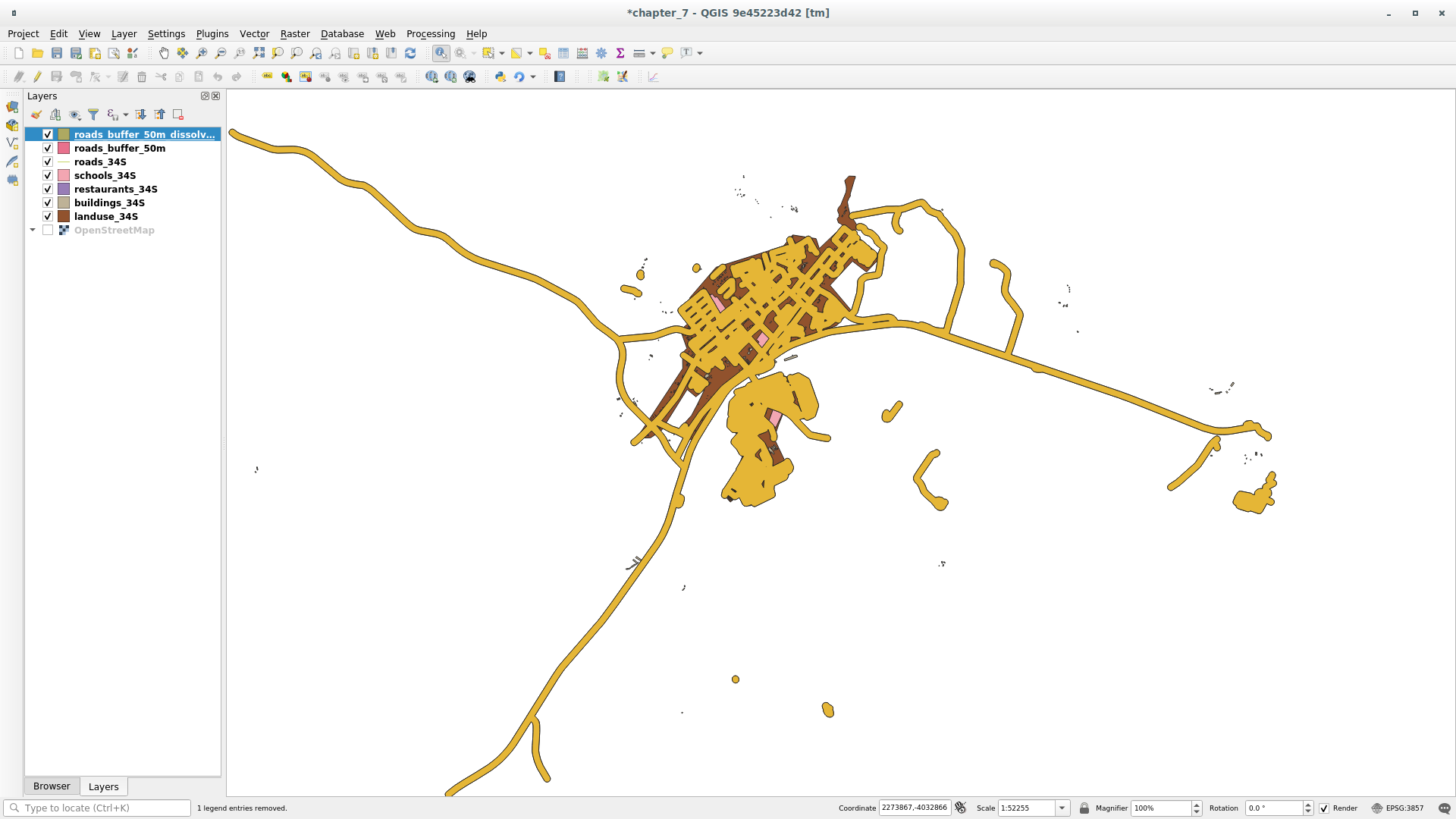
Task: Expand the OpenStreetMap layer tree arrow
Action: tap(33, 230)
